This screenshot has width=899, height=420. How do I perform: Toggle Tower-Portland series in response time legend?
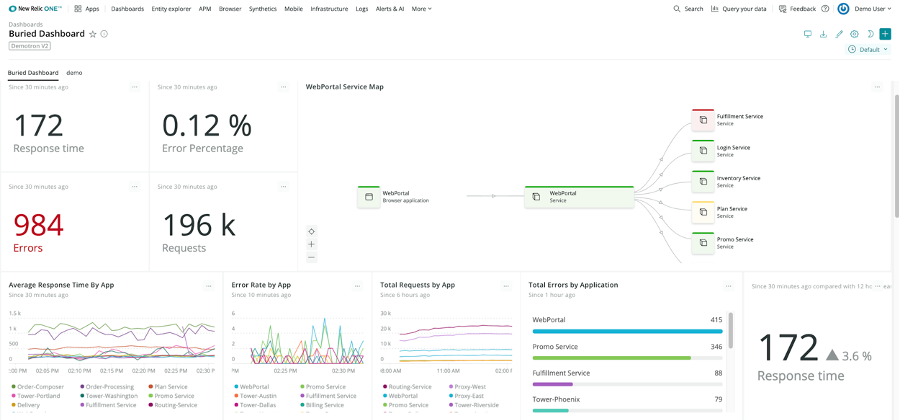tap(37, 396)
